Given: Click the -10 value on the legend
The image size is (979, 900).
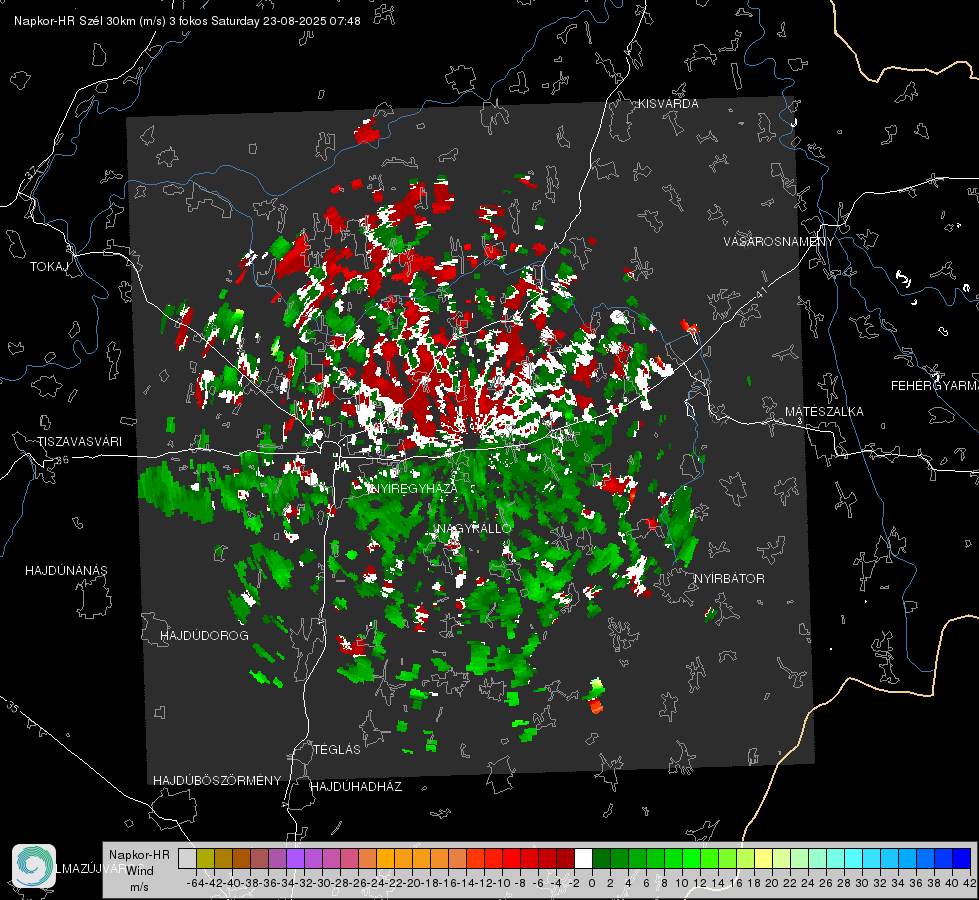Looking at the screenshot, I should 501,883.
